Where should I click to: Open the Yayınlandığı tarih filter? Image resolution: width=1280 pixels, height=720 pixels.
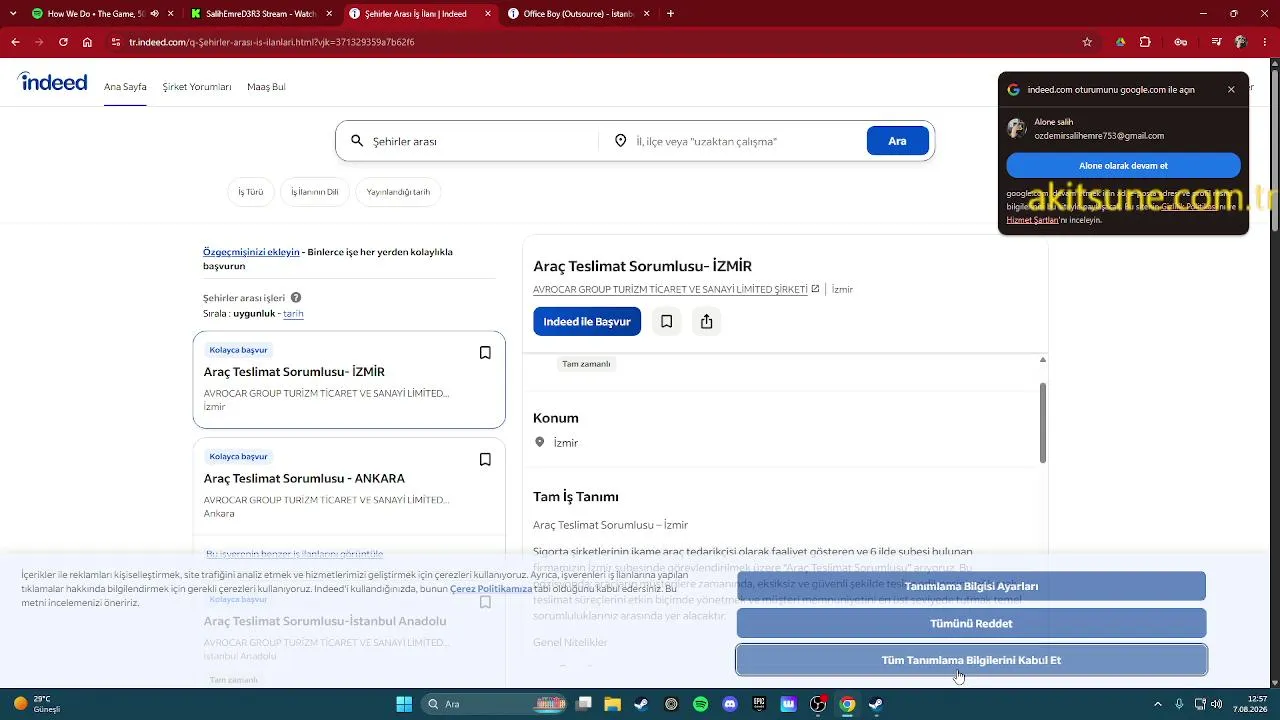pos(398,192)
